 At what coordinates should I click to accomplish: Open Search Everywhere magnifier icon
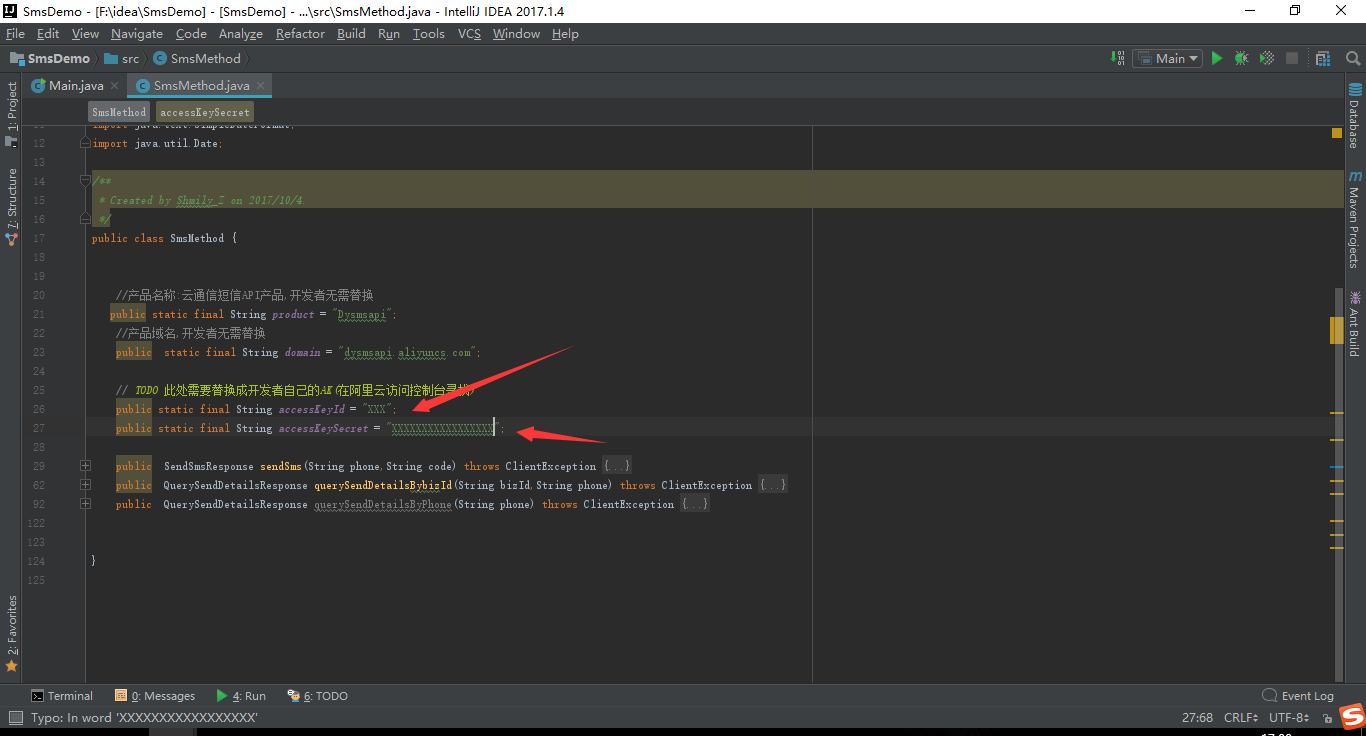point(1352,58)
